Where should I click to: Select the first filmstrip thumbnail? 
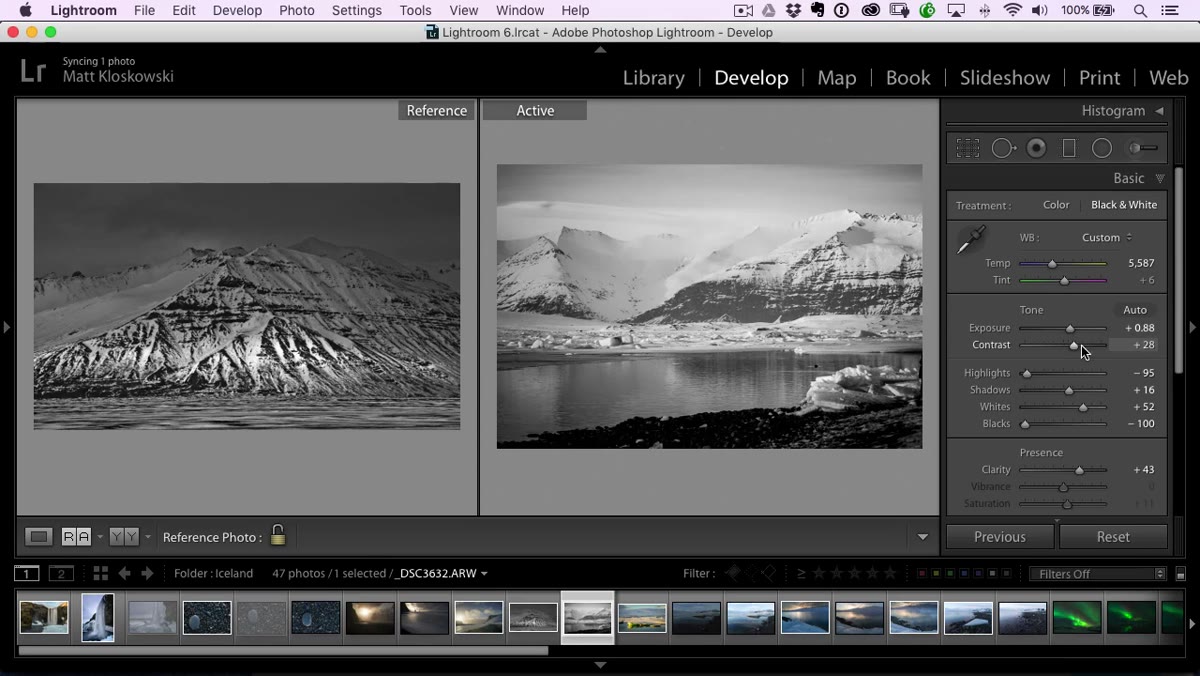44,617
